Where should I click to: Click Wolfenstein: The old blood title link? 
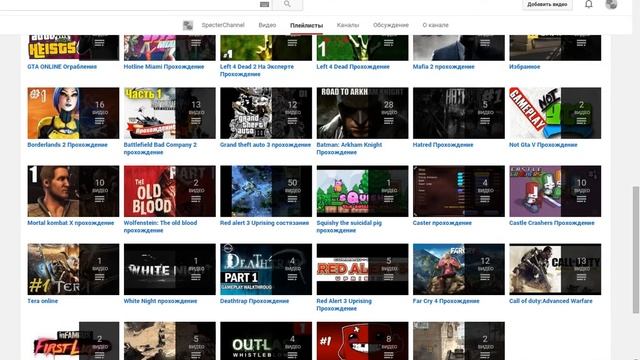coord(160,227)
